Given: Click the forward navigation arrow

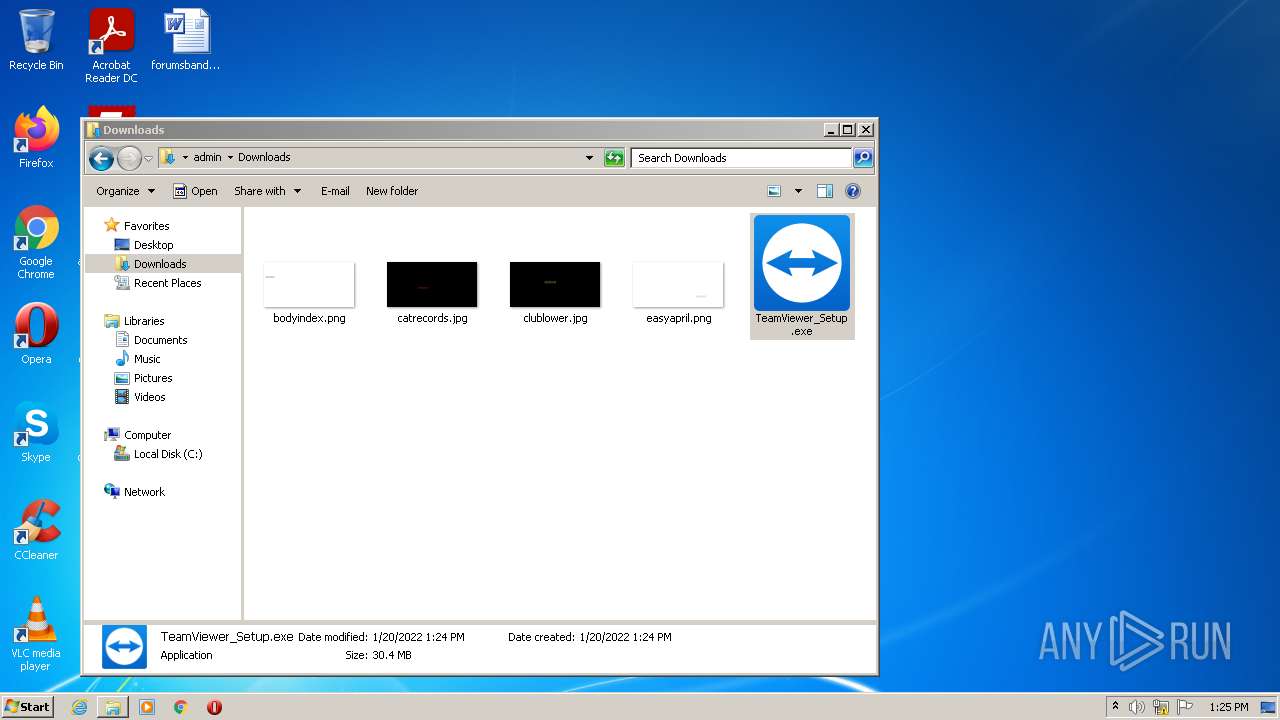Looking at the screenshot, I should pyautogui.click(x=129, y=158).
